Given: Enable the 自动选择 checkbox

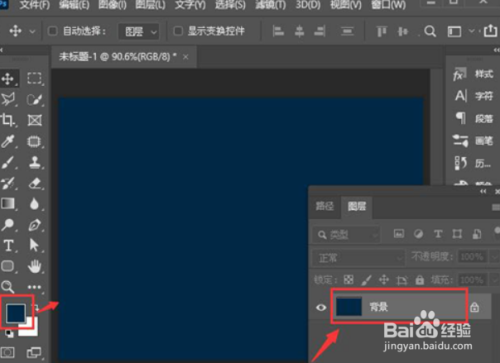Looking at the screenshot, I should click(x=53, y=31).
